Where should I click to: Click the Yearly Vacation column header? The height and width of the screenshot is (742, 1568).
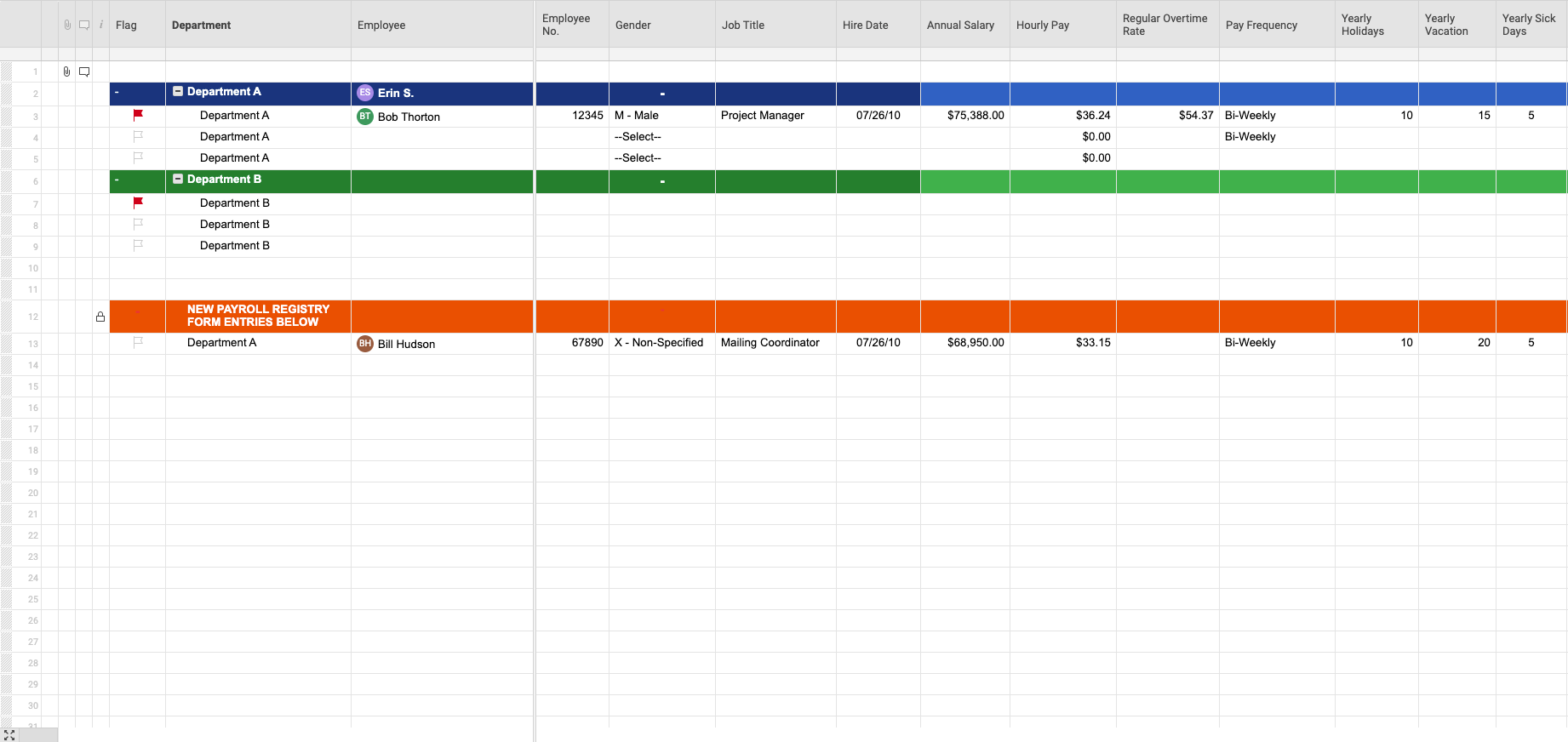coord(1457,25)
